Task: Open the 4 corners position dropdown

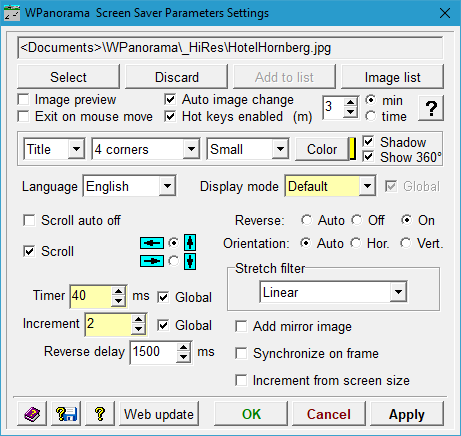Action: [x=191, y=149]
